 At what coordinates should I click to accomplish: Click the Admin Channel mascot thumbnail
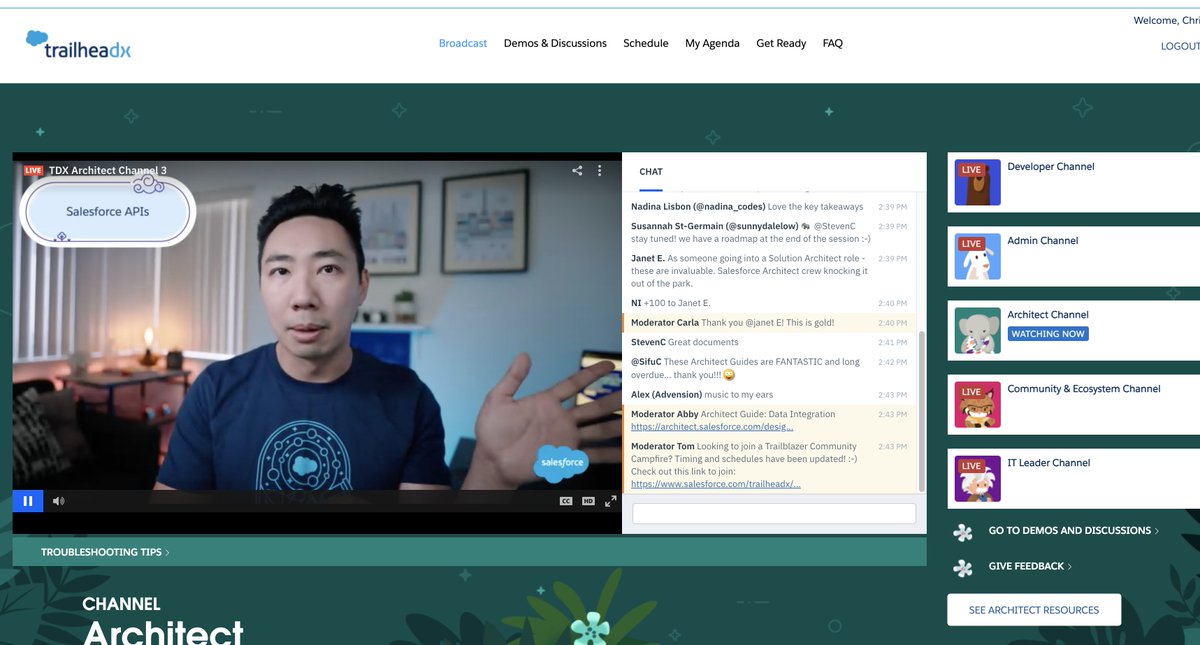tap(977, 256)
